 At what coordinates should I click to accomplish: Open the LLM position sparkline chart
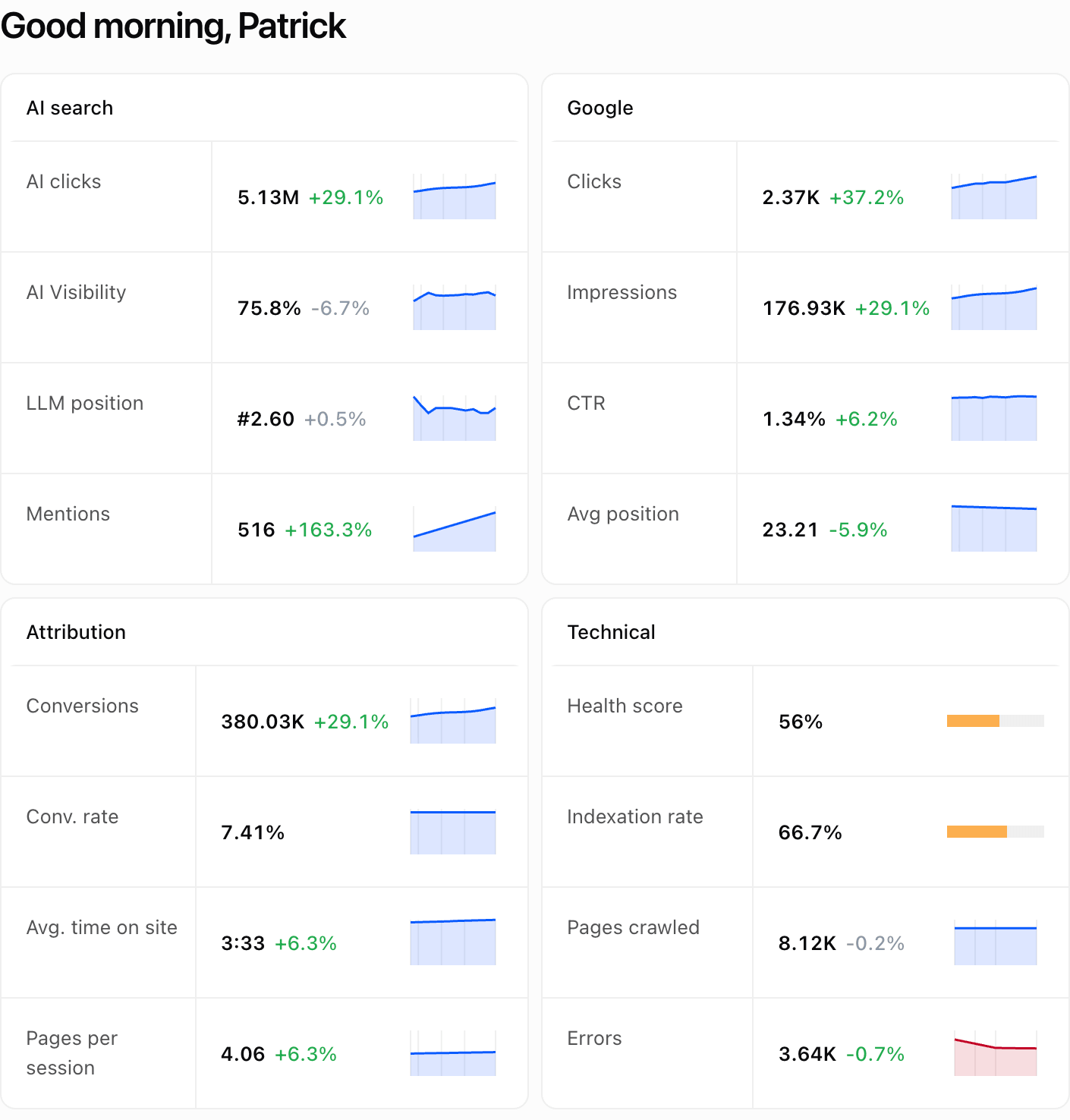click(455, 418)
